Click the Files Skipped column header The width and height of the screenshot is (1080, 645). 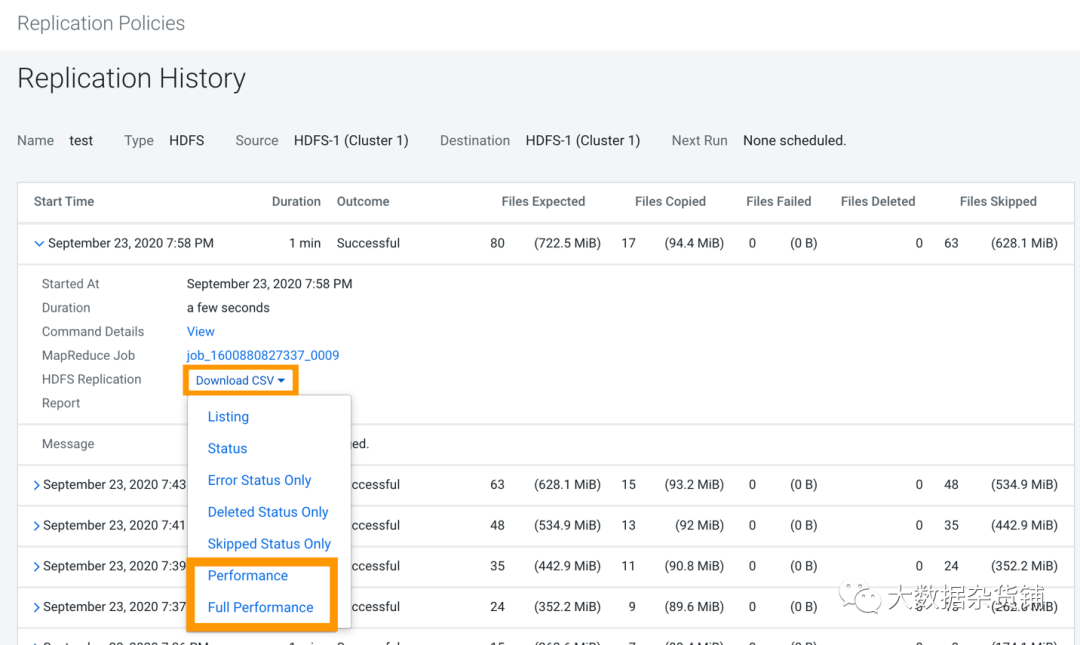(998, 201)
